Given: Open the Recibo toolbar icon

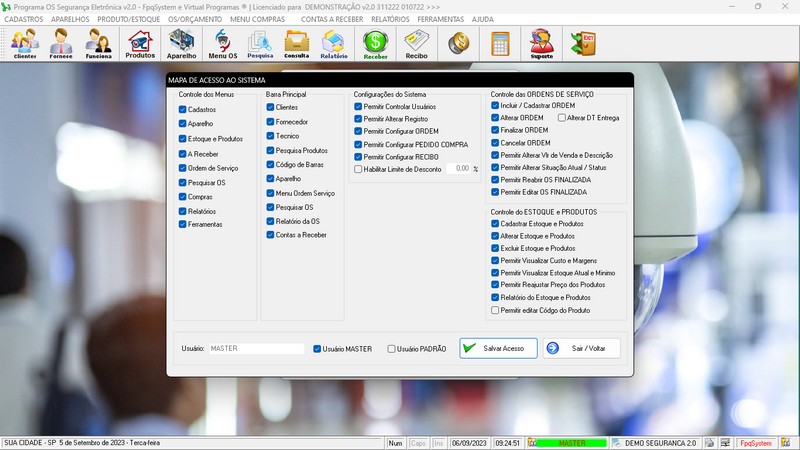Looking at the screenshot, I should (x=416, y=44).
